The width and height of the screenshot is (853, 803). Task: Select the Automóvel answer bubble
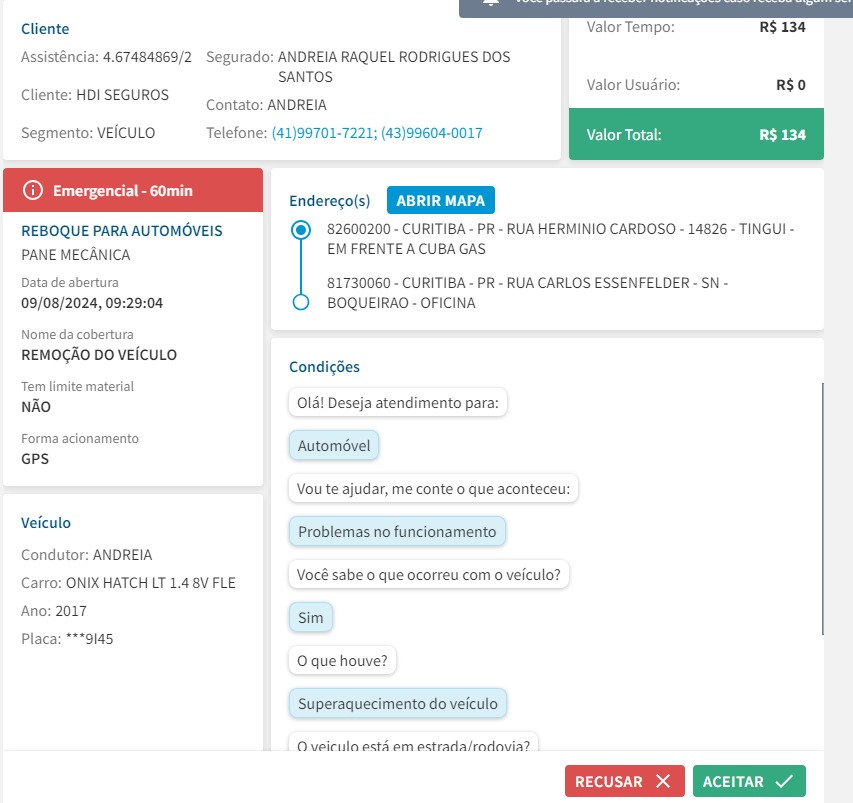334,446
